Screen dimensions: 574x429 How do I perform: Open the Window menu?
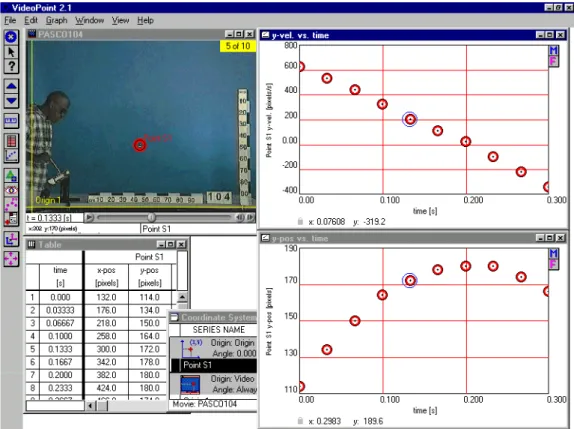(90, 20)
